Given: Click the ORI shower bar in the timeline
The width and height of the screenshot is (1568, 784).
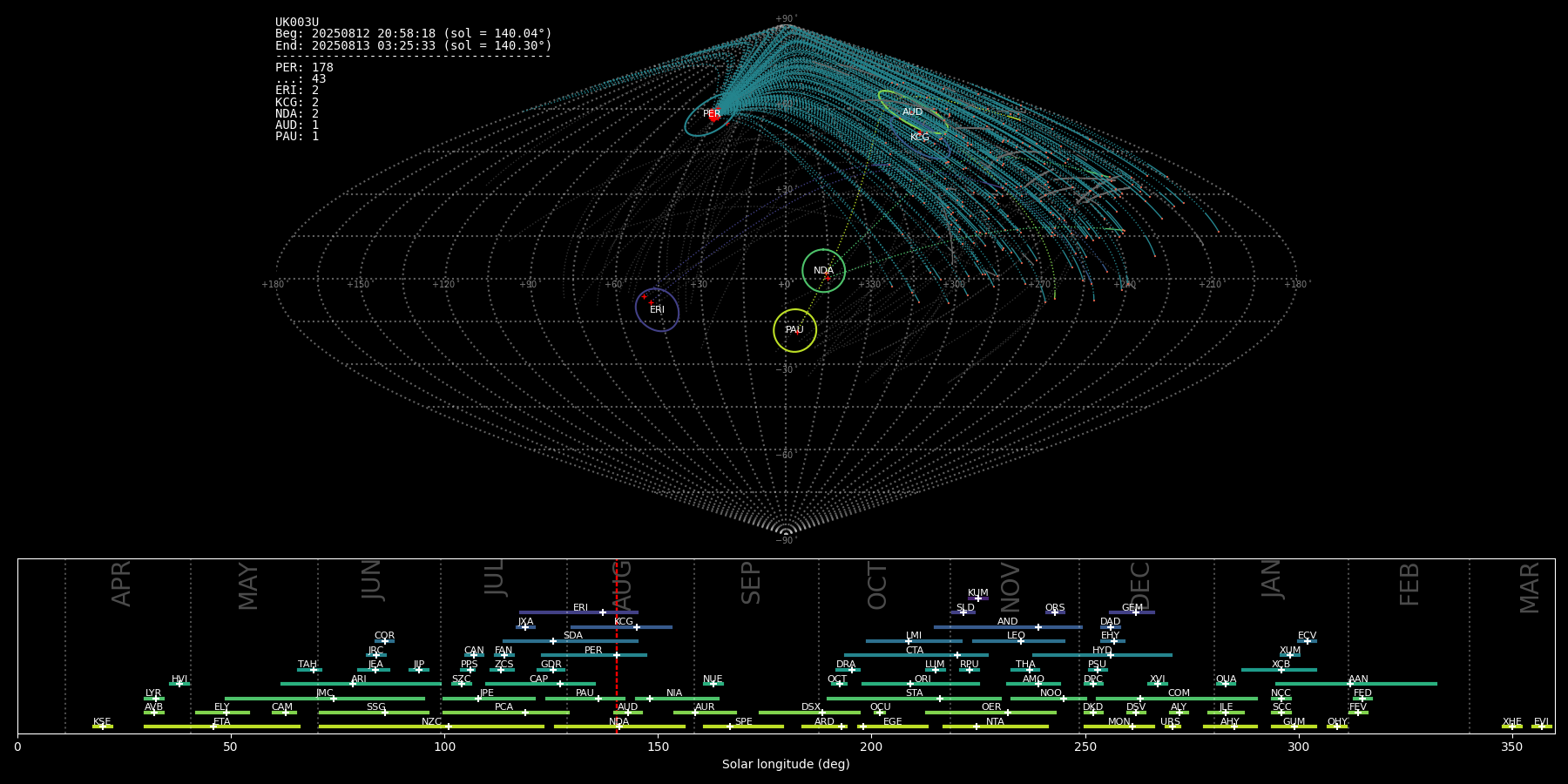Looking at the screenshot, I should [x=921, y=684].
